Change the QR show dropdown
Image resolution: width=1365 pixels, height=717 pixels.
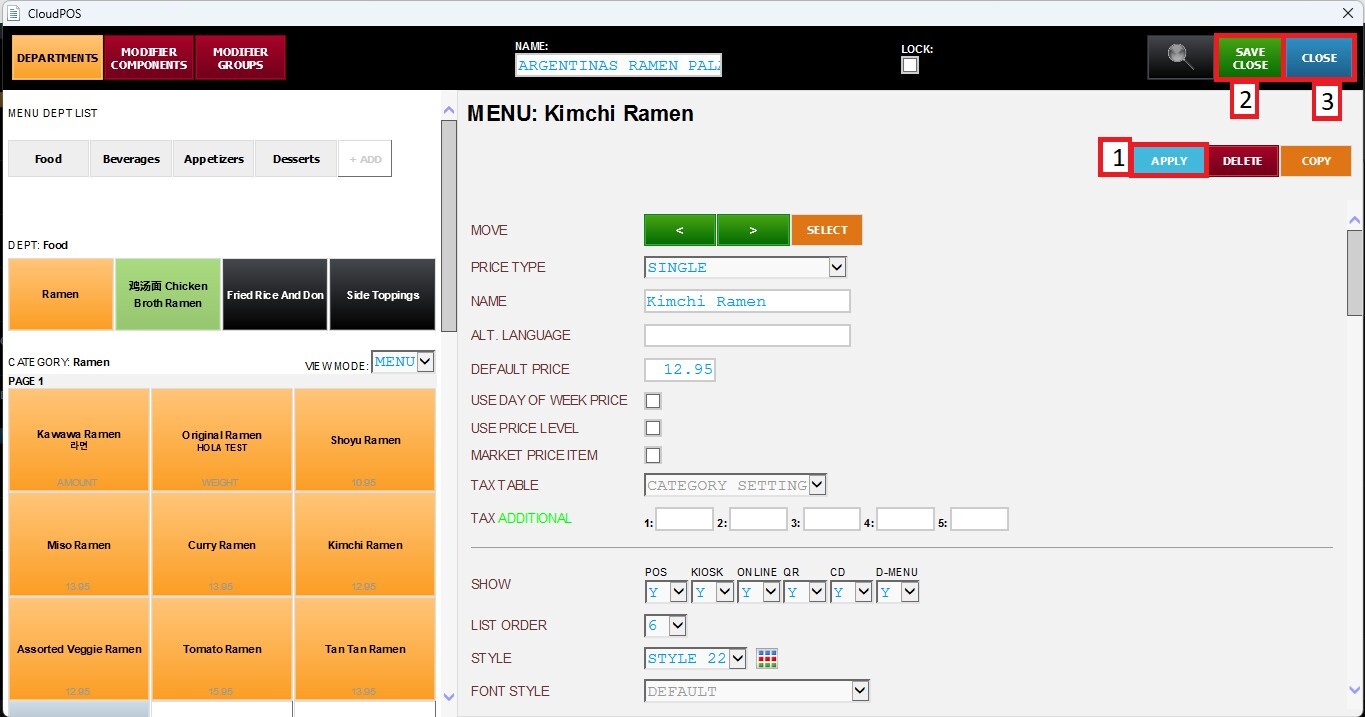805,592
